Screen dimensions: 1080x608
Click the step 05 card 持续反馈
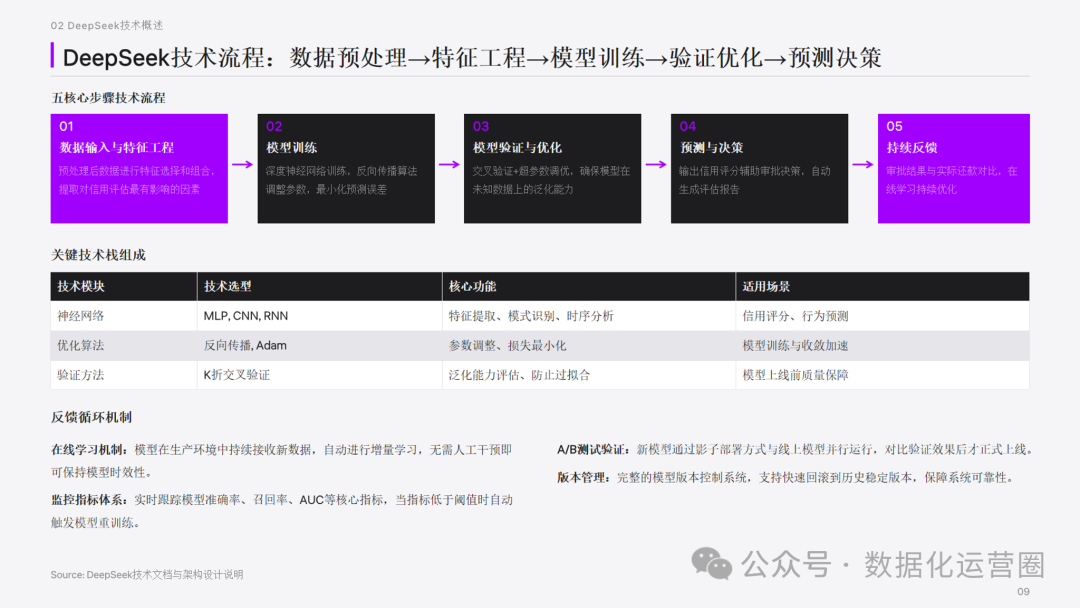pos(954,169)
